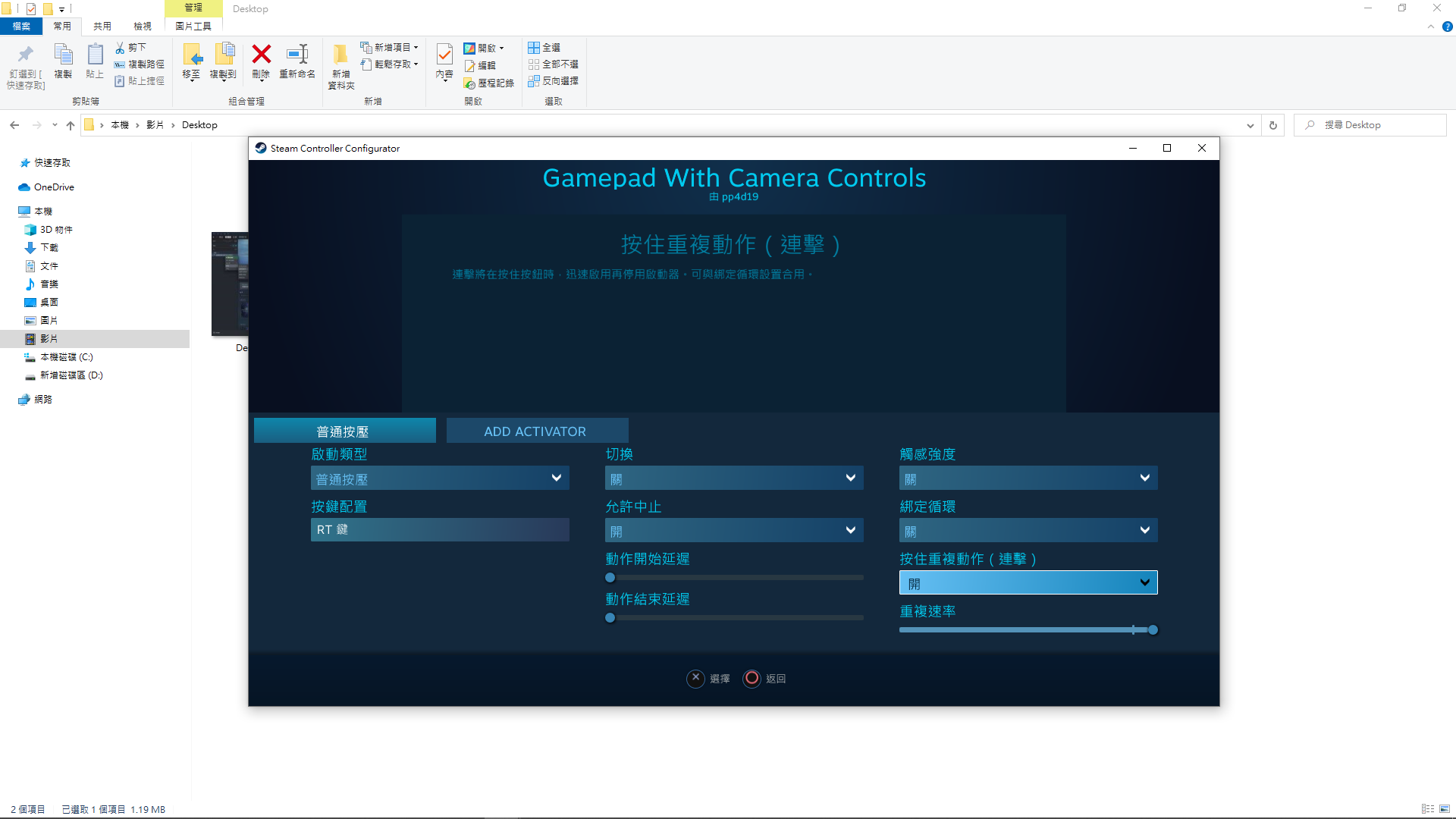The width and height of the screenshot is (1456, 819).
Task: Select 本機 in navigation pane
Action: (43, 212)
